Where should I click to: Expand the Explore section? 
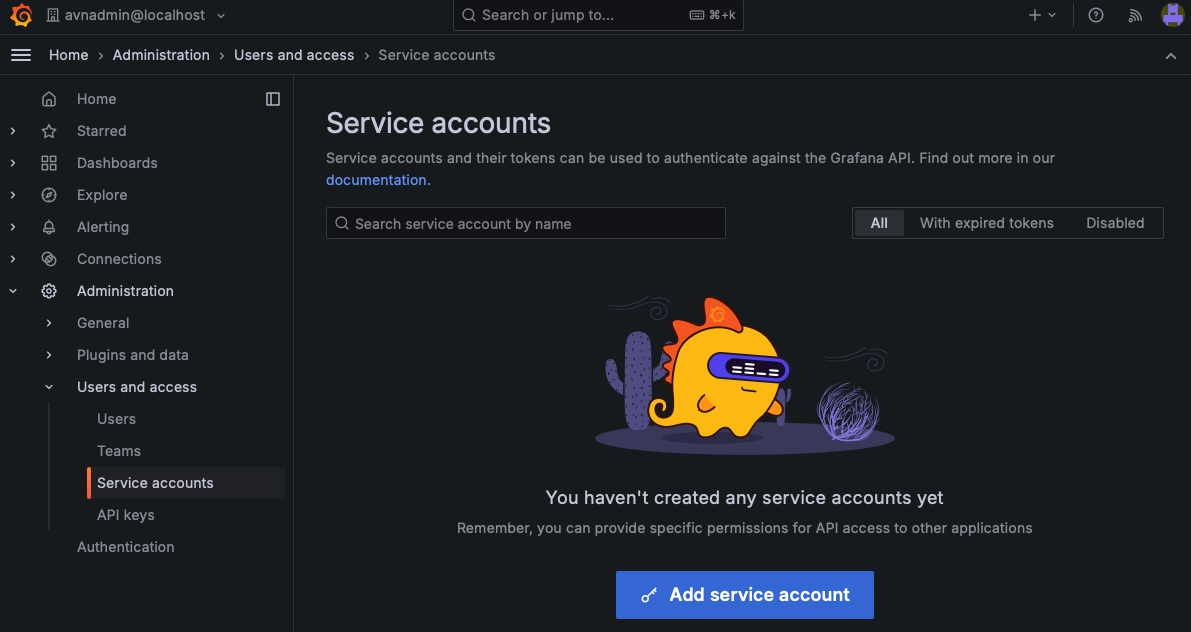(x=13, y=194)
